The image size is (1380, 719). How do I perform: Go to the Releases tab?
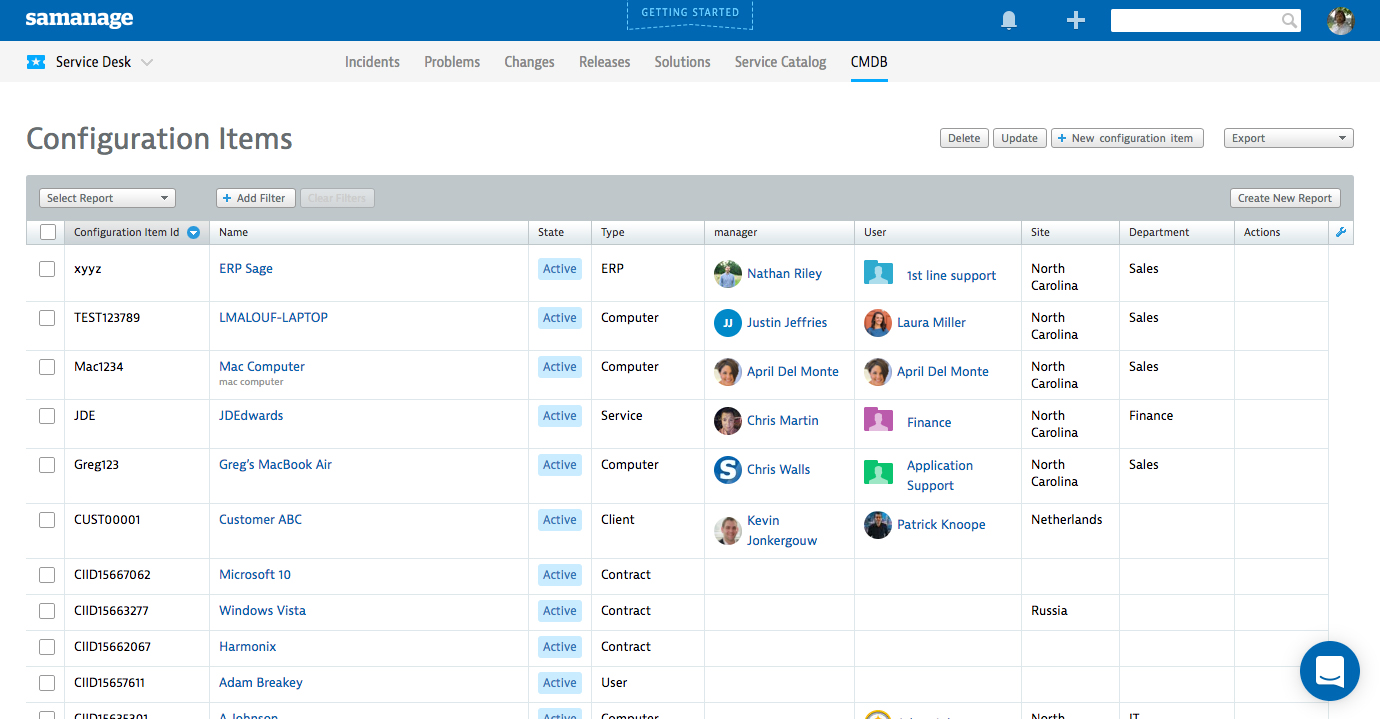[x=604, y=62]
